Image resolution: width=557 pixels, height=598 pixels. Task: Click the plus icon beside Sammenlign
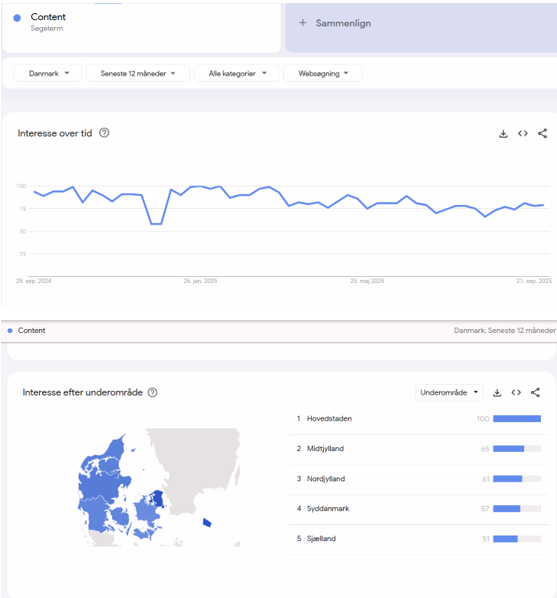(303, 23)
